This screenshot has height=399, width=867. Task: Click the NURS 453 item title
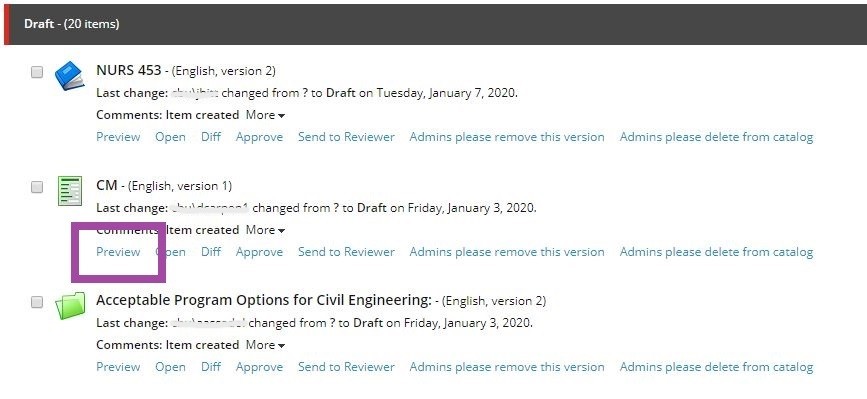point(129,70)
